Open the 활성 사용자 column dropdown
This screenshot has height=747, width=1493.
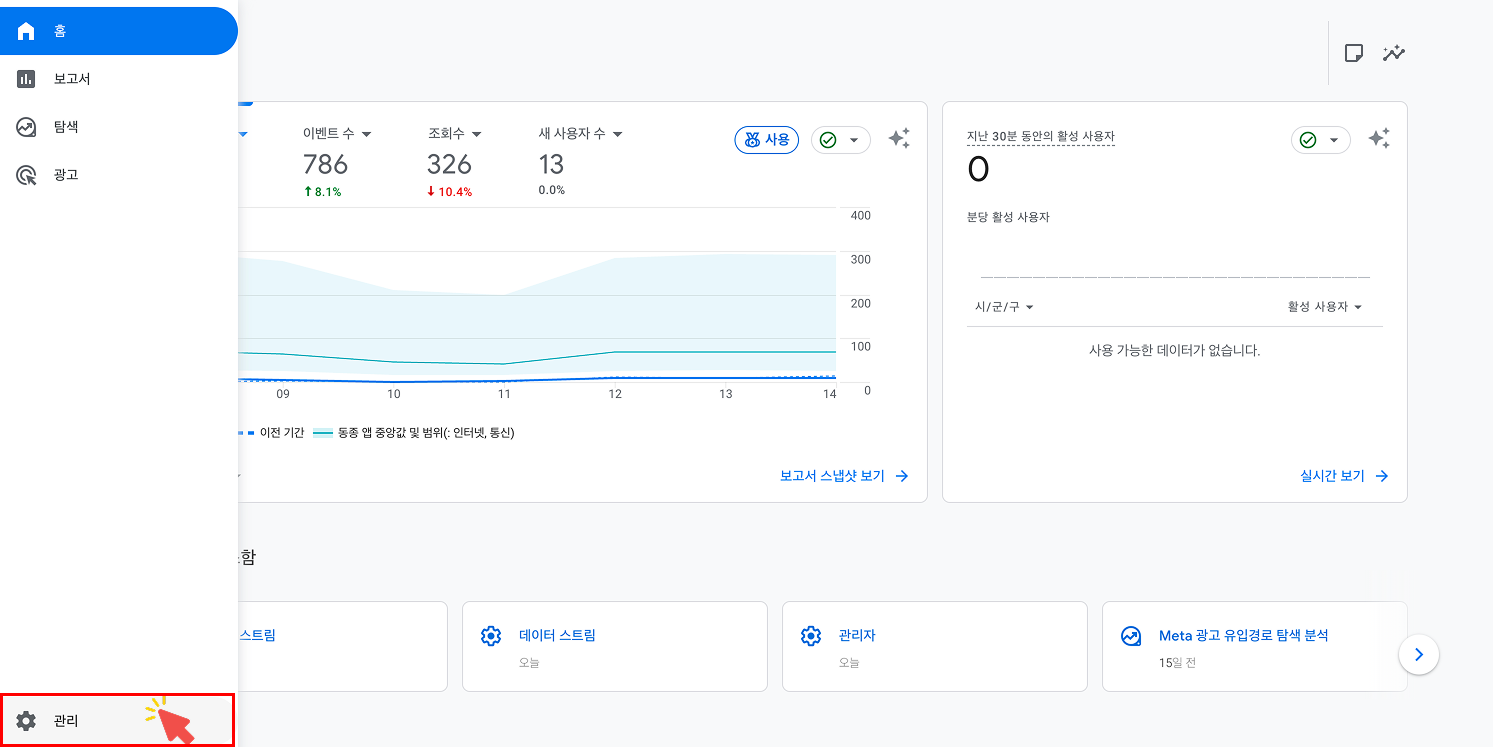click(x=1324, y=307)
